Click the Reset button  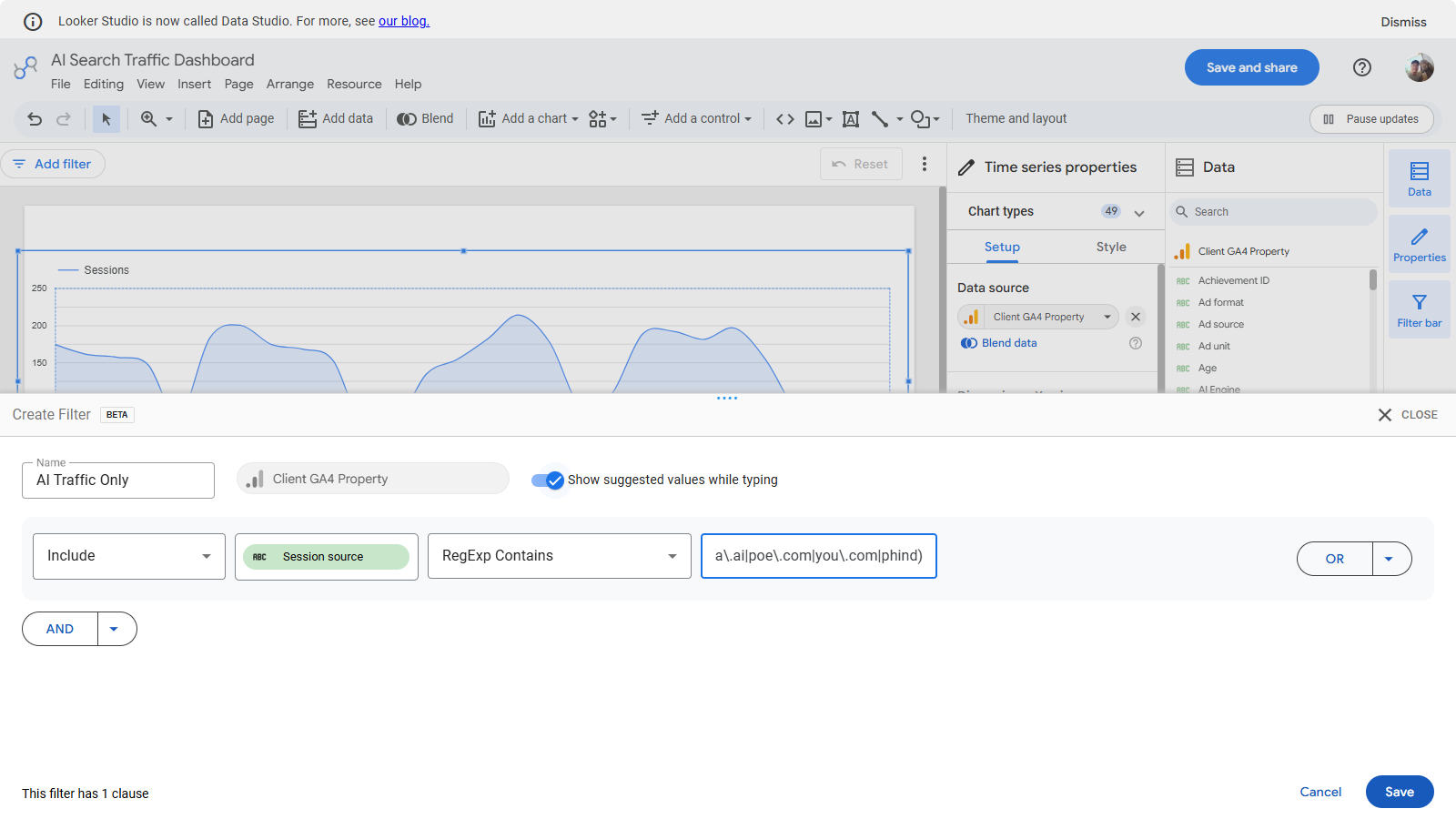point(861,164)
